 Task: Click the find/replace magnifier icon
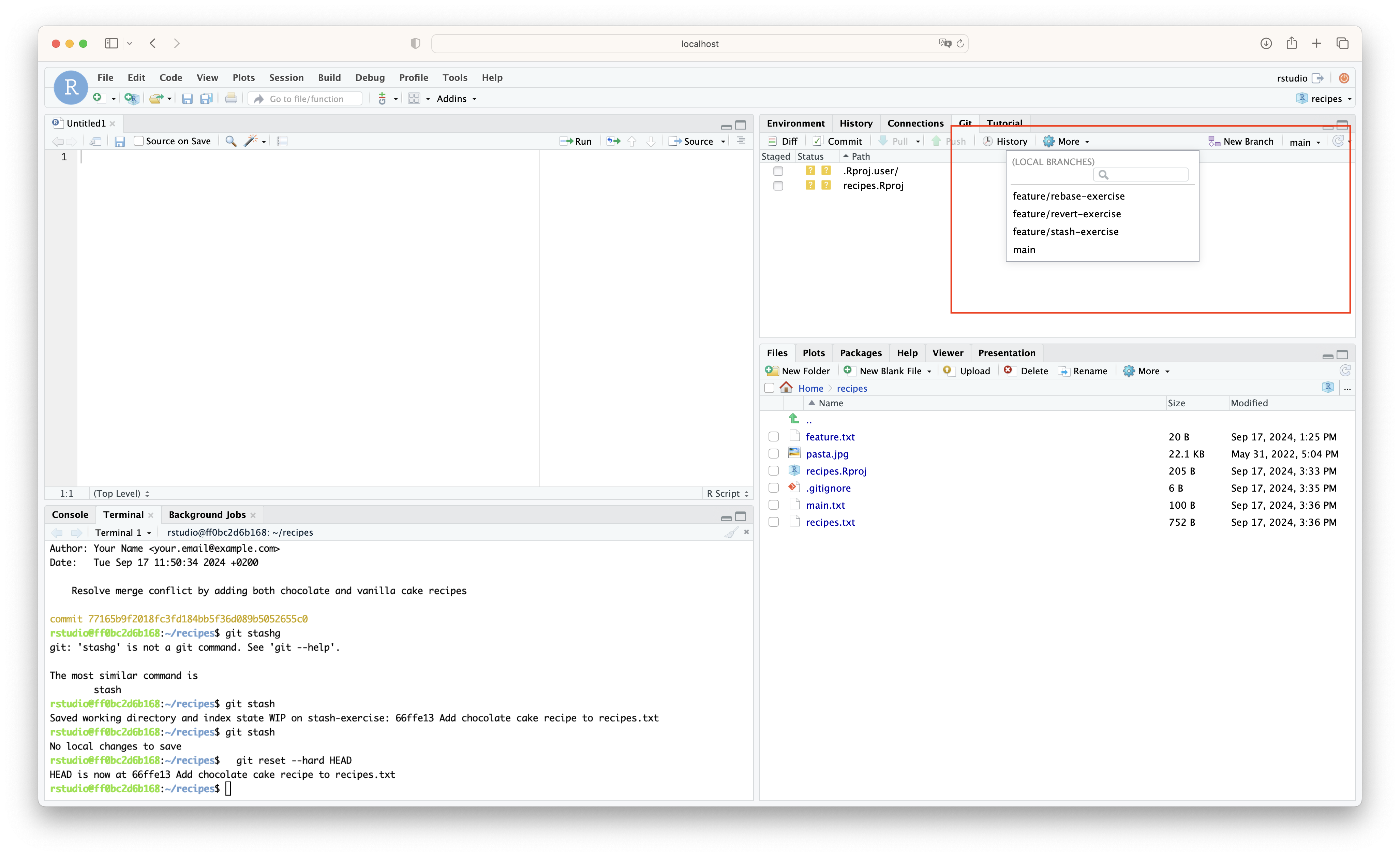click(231, 141)
